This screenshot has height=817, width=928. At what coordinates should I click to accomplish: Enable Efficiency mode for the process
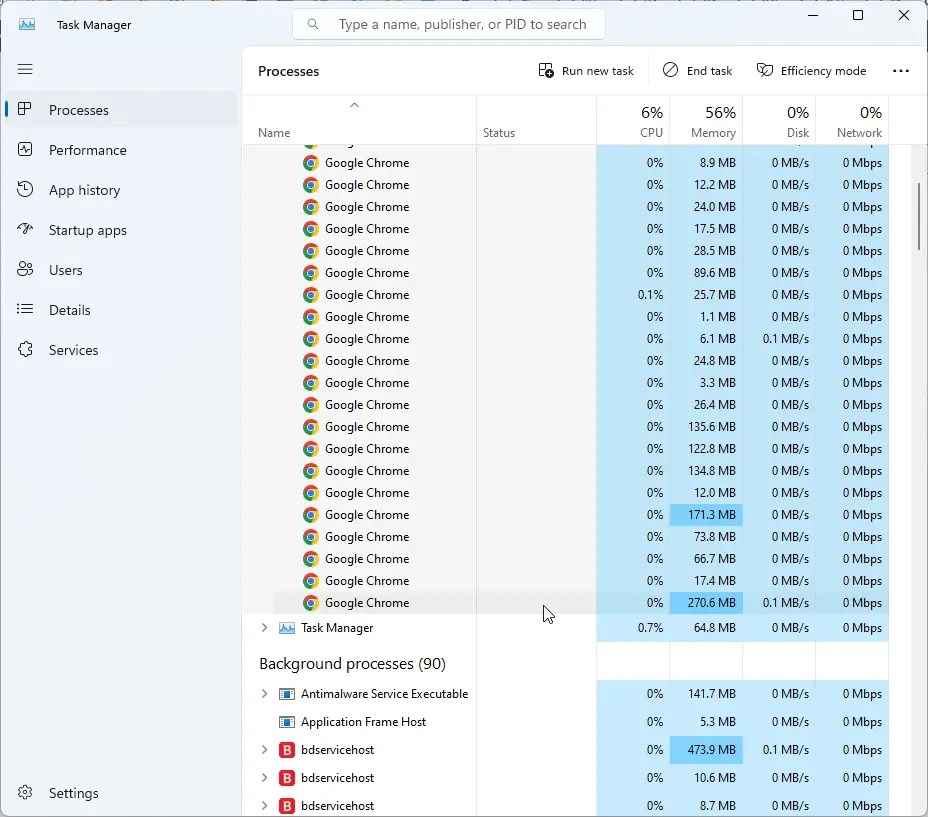tap(811, 71)
